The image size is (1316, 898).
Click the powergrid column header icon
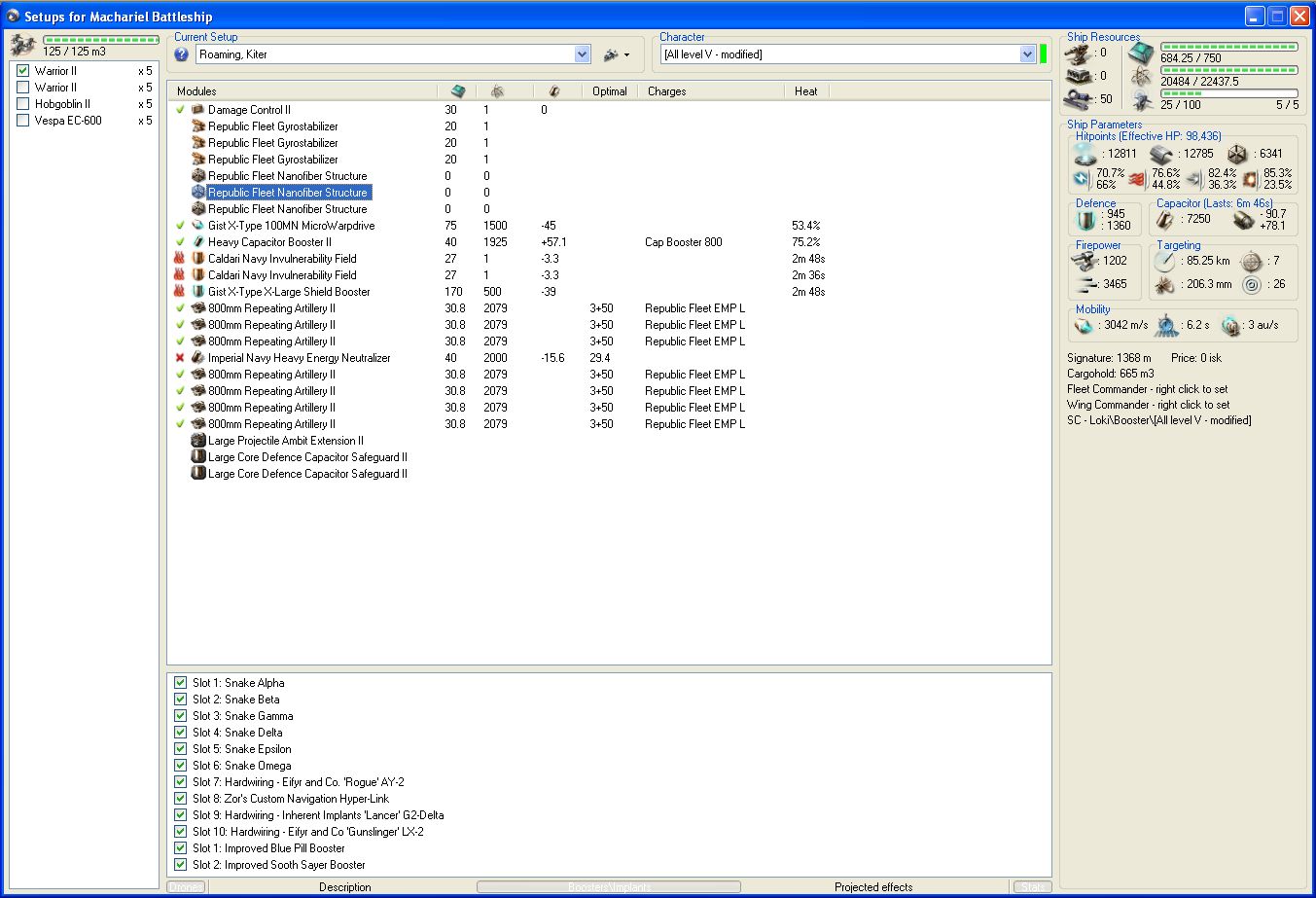pos(497,90)
